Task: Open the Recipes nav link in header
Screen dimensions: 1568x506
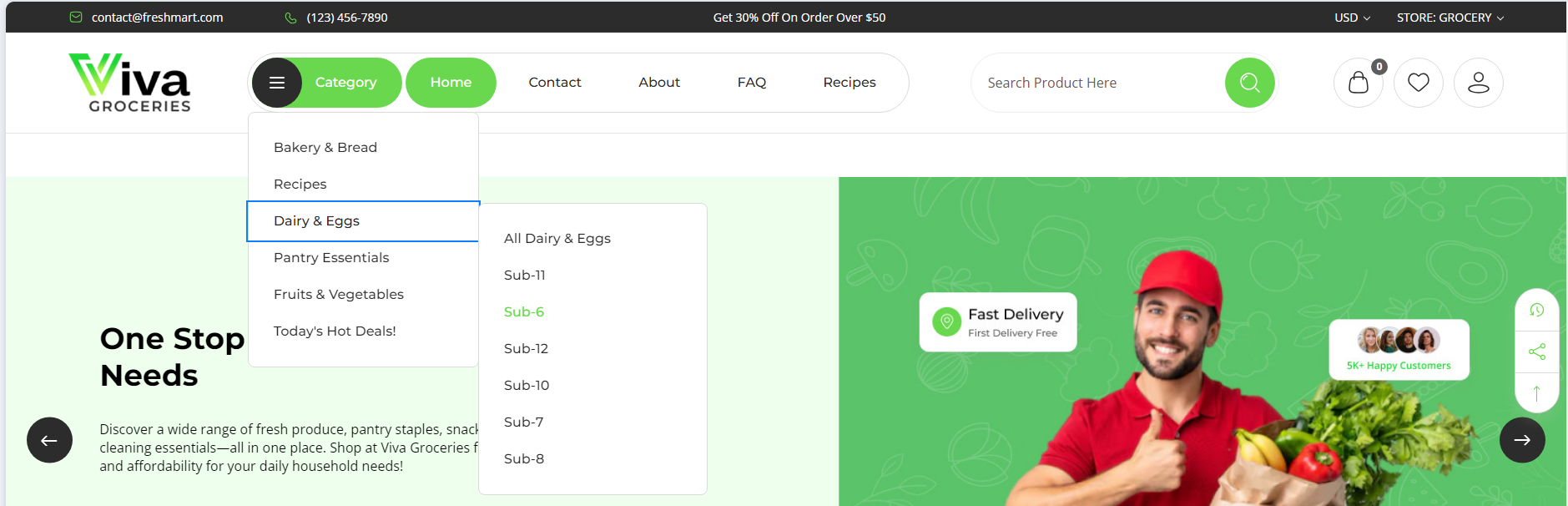Action: [x=850, y=83]
